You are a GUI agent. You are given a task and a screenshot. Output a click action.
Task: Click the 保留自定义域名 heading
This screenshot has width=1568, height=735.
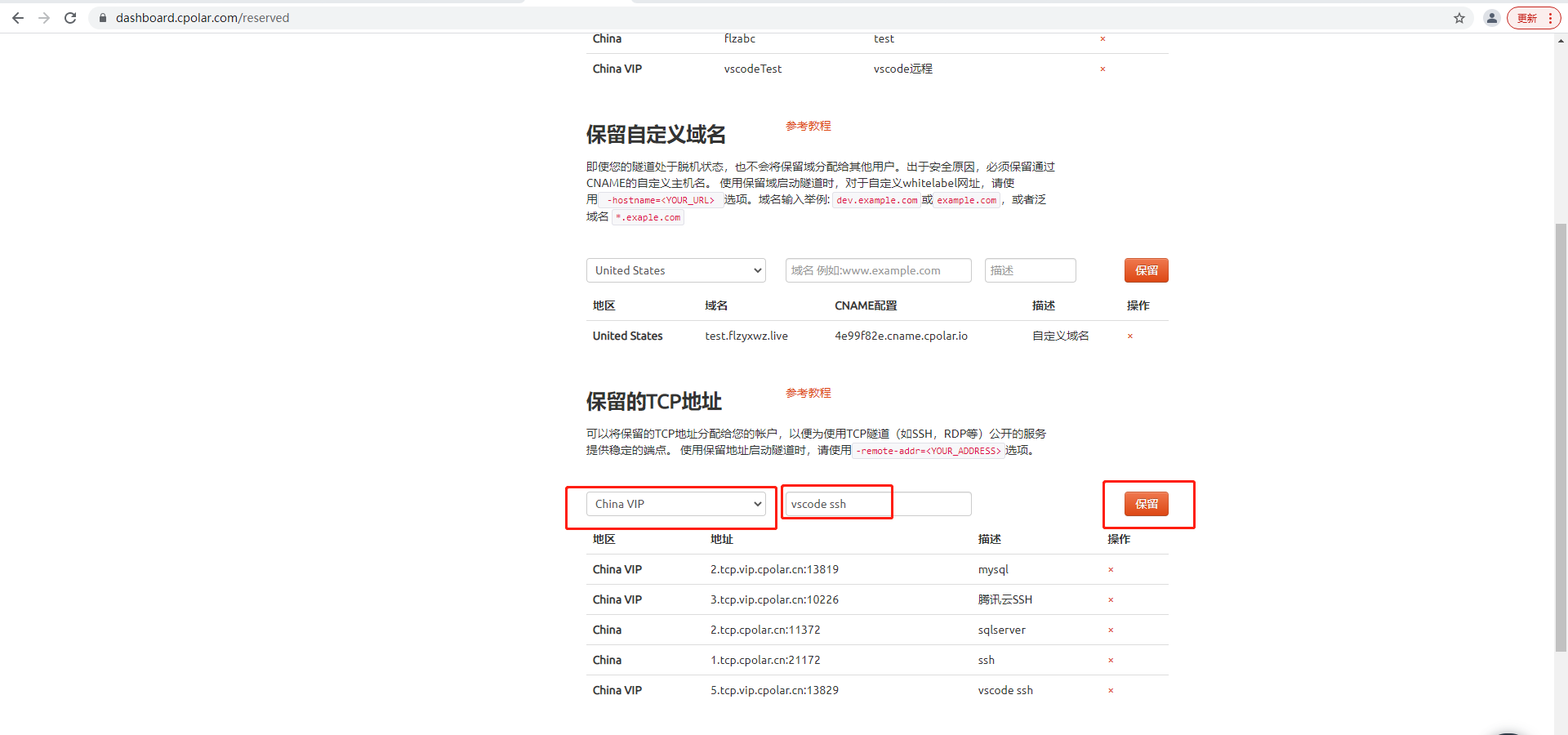656,135
